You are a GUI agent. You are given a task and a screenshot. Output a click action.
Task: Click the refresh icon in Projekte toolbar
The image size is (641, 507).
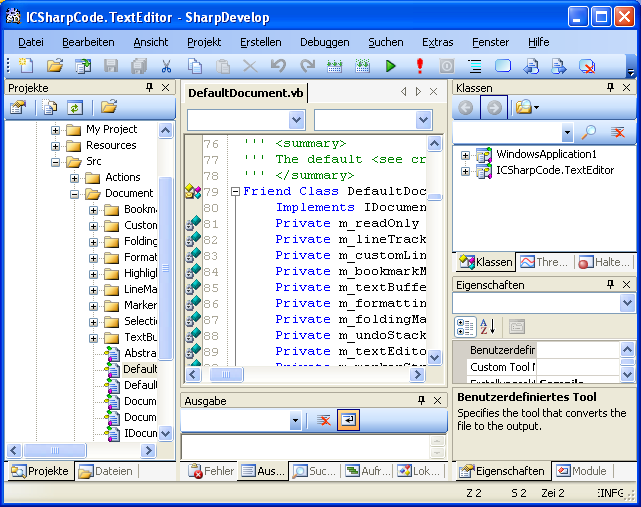click(x=75, y=108)
